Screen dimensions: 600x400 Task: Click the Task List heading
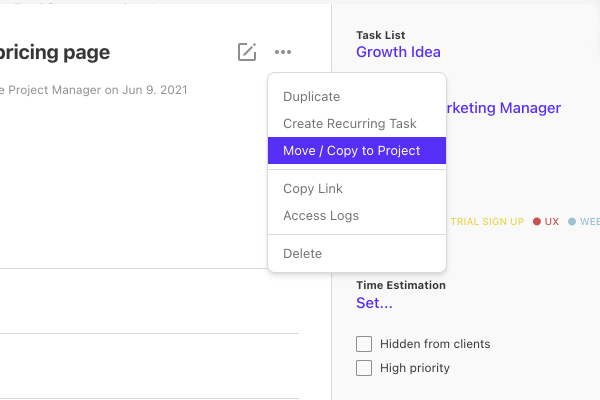point(381,35)
